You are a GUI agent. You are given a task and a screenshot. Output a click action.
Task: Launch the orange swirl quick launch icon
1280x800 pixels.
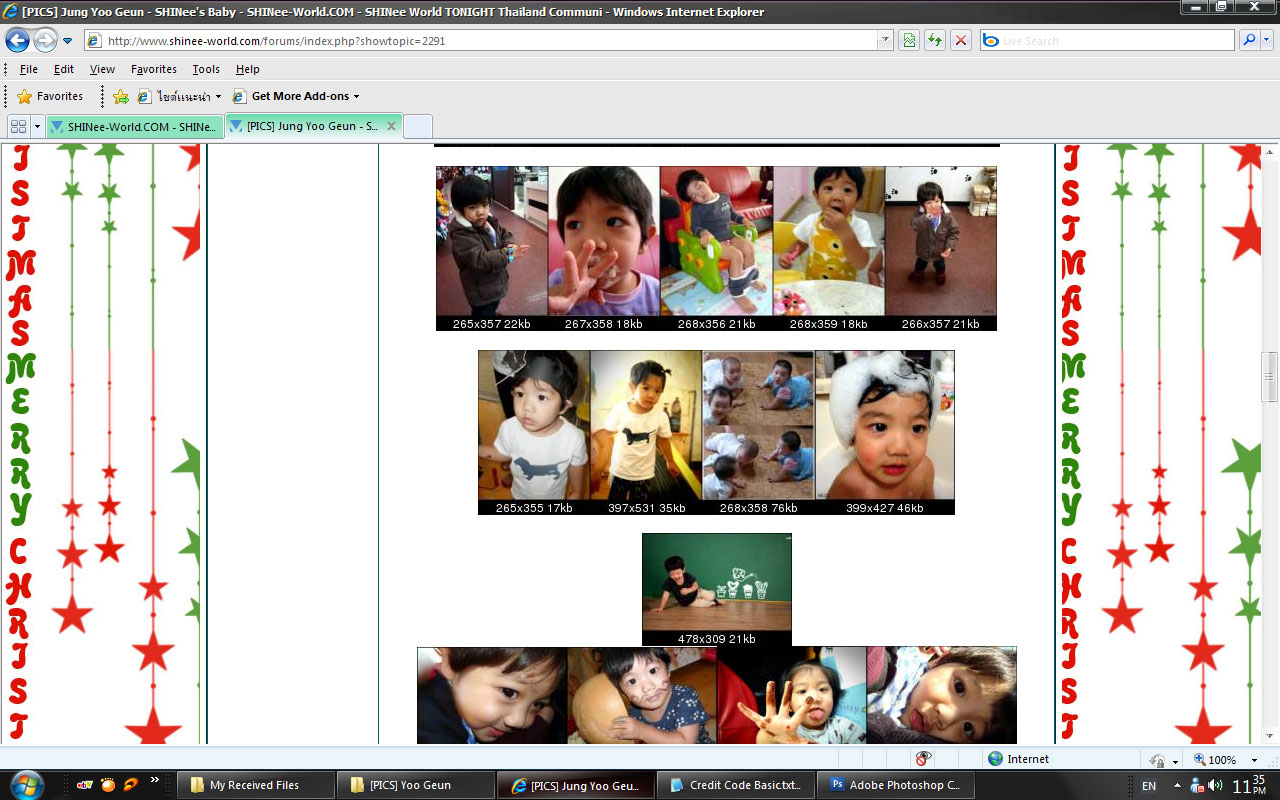pyautogui.click(x=131, y=785)
